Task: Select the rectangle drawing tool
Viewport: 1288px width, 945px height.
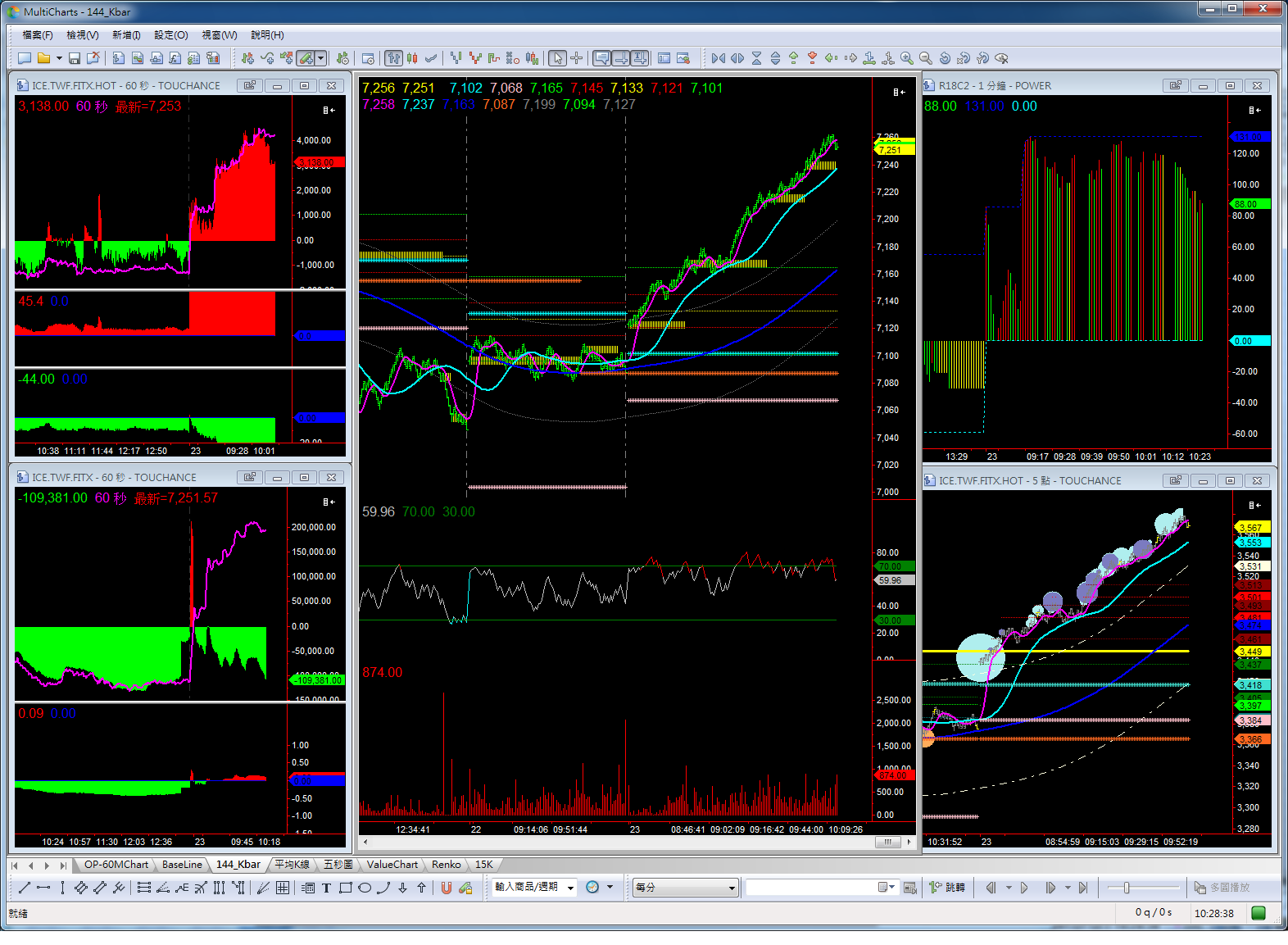Action: pos(346,888)
